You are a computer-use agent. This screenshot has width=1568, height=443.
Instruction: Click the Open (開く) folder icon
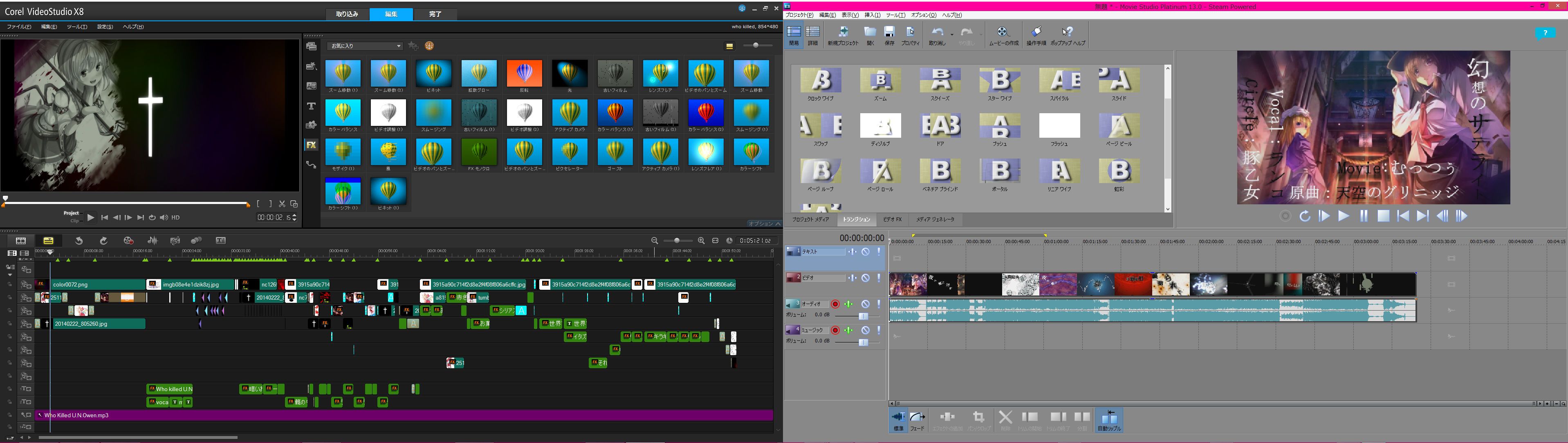[x=870, y=35]
